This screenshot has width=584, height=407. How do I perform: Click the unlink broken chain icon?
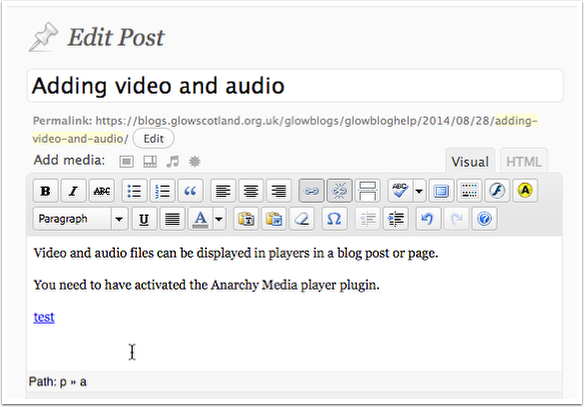pyautogui.click(x=339, y=191)
